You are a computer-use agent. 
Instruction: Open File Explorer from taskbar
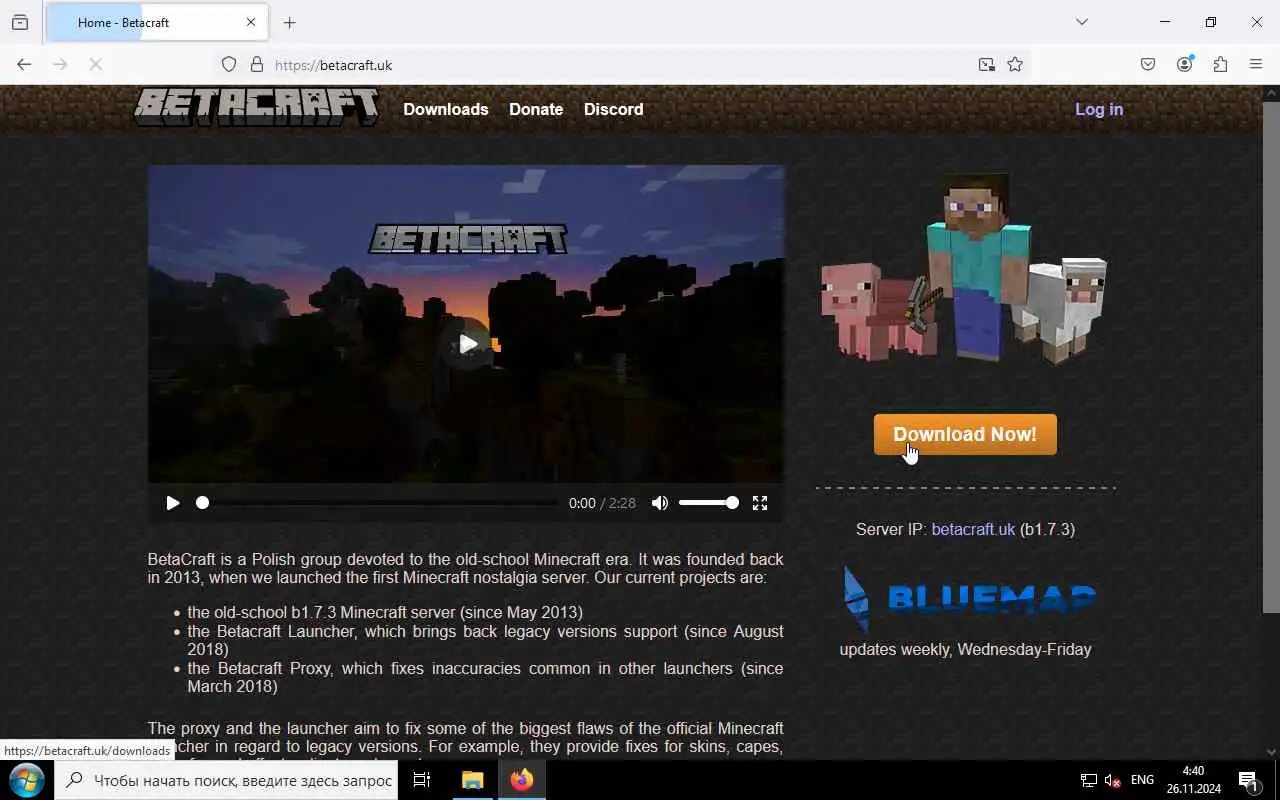[472, 780]
